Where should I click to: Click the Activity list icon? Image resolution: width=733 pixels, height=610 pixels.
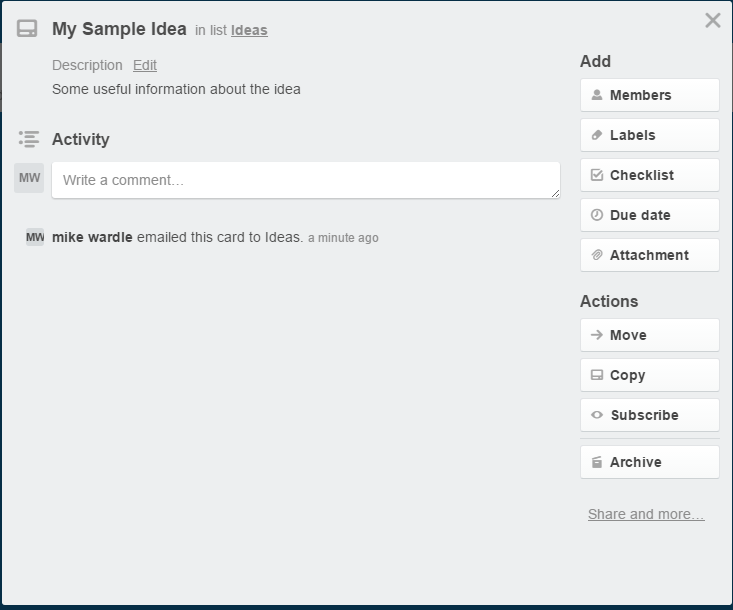(29, 139)
